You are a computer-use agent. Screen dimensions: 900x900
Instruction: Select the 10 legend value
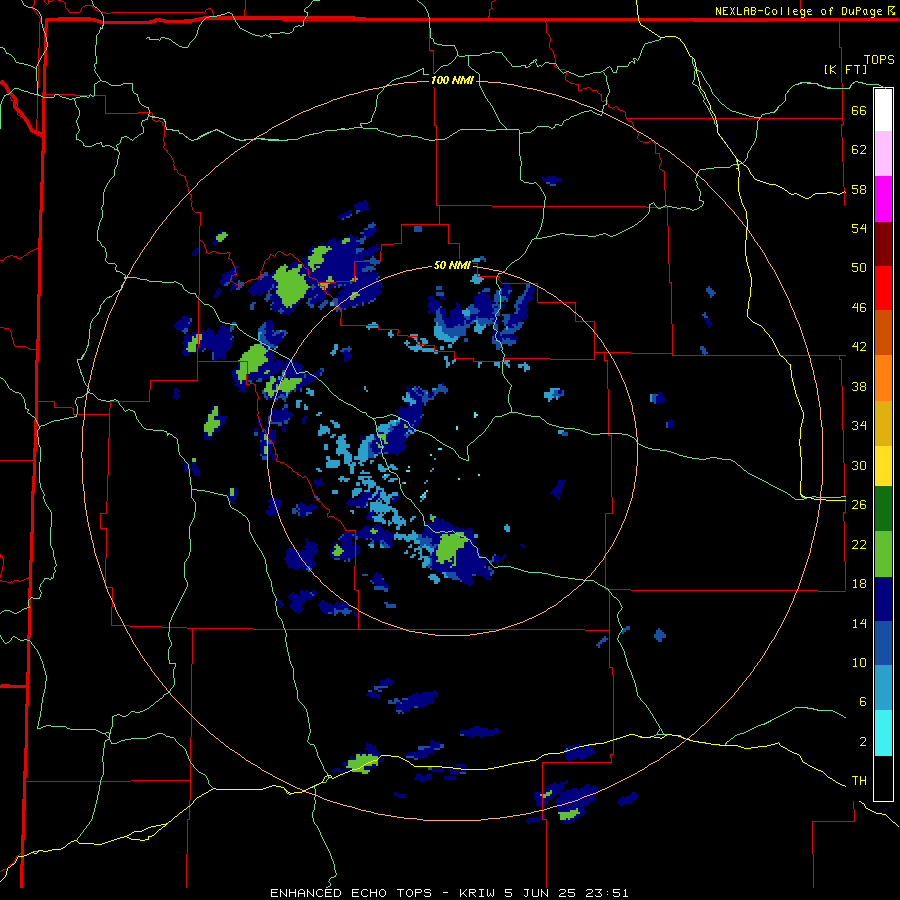point(859,662)
